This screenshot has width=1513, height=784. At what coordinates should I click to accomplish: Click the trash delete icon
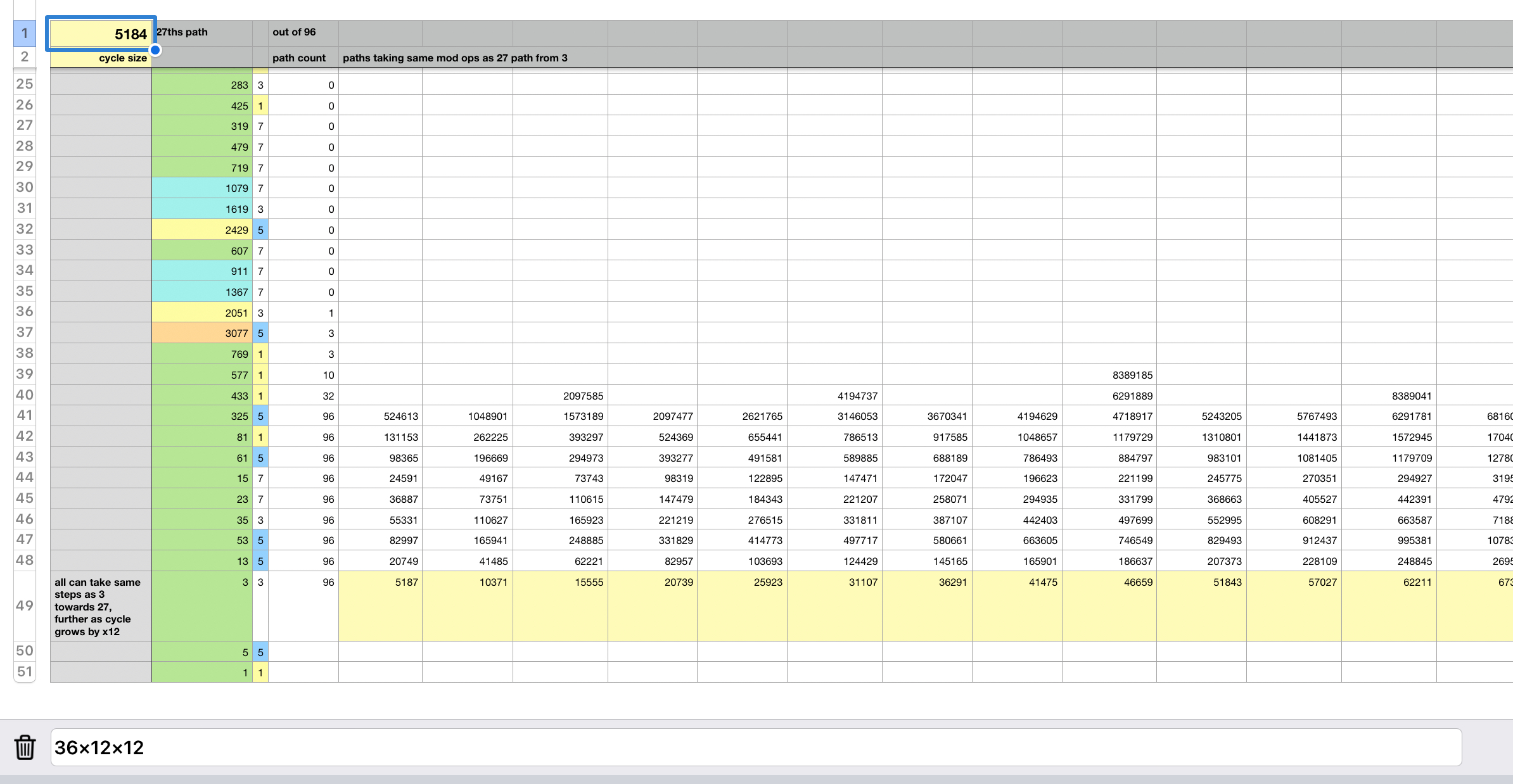click(25, 747)
